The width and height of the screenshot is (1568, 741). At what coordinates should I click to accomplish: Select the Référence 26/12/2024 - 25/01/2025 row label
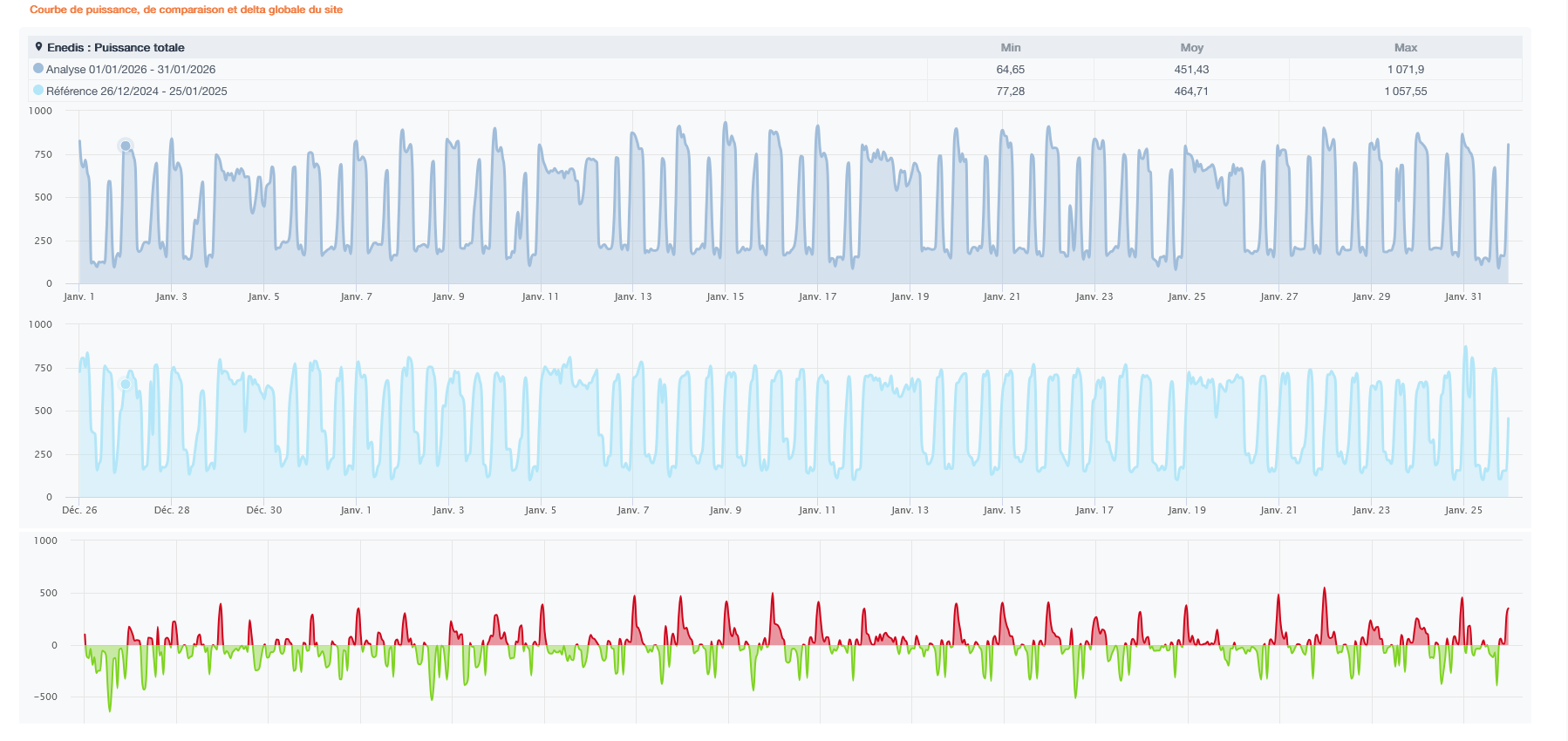tap(137, 92)
